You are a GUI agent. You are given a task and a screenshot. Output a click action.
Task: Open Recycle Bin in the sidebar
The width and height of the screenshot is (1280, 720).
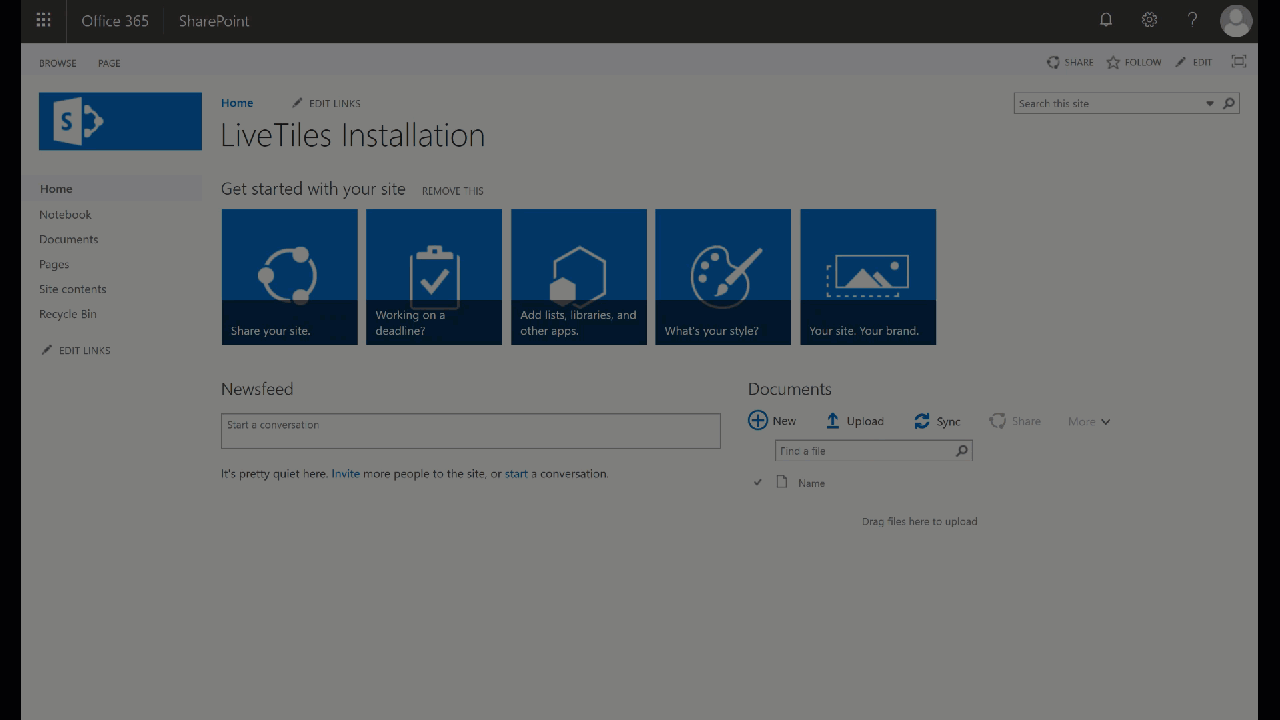pos(68,314)
